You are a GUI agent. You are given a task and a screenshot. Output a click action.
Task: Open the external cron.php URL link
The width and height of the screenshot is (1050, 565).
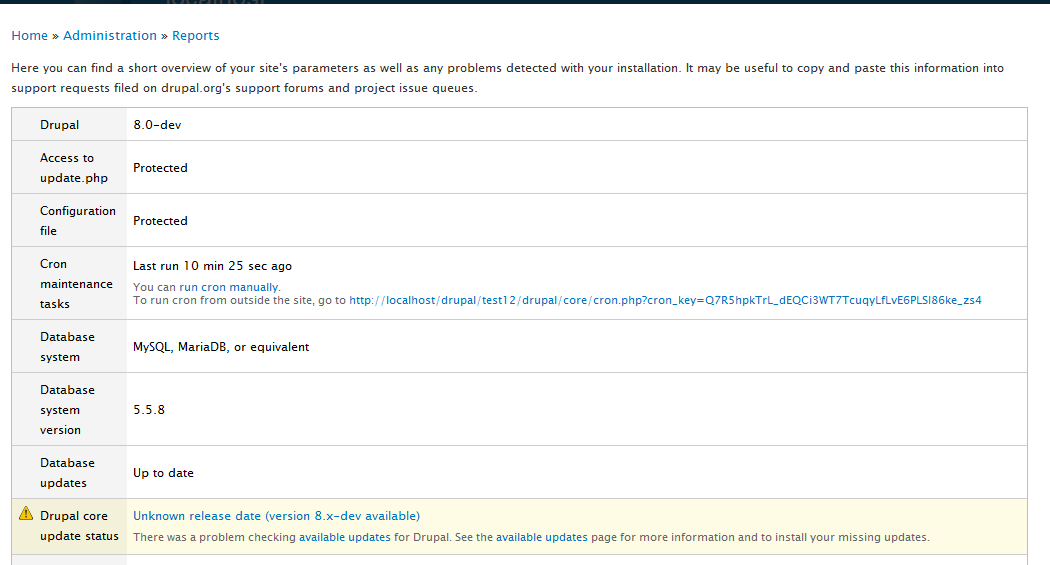(x=665, y=301)
